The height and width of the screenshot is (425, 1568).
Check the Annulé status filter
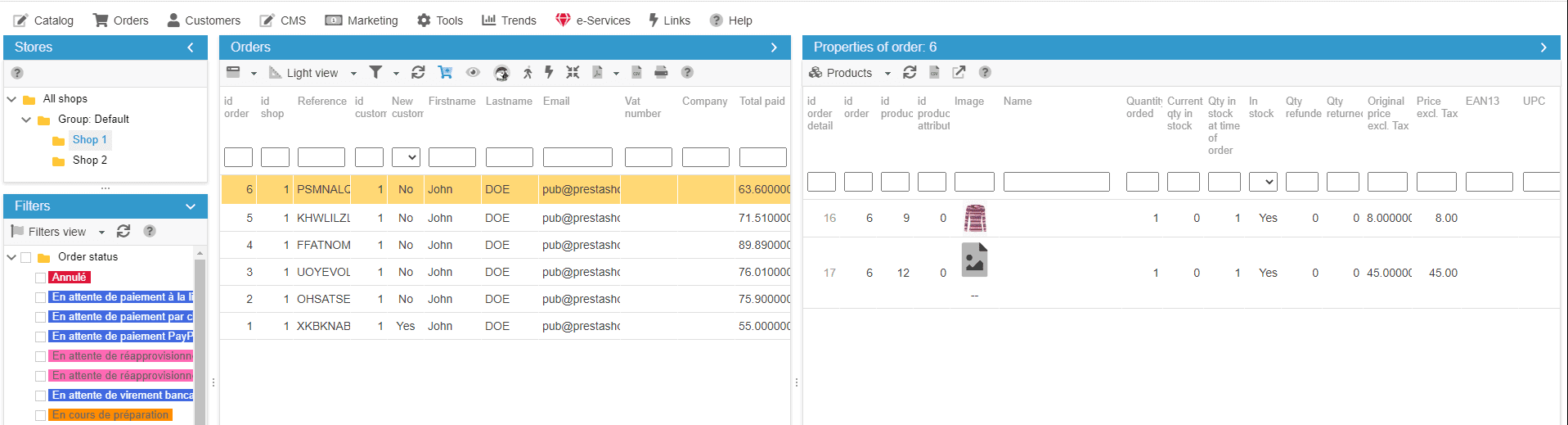click(40, 278)
